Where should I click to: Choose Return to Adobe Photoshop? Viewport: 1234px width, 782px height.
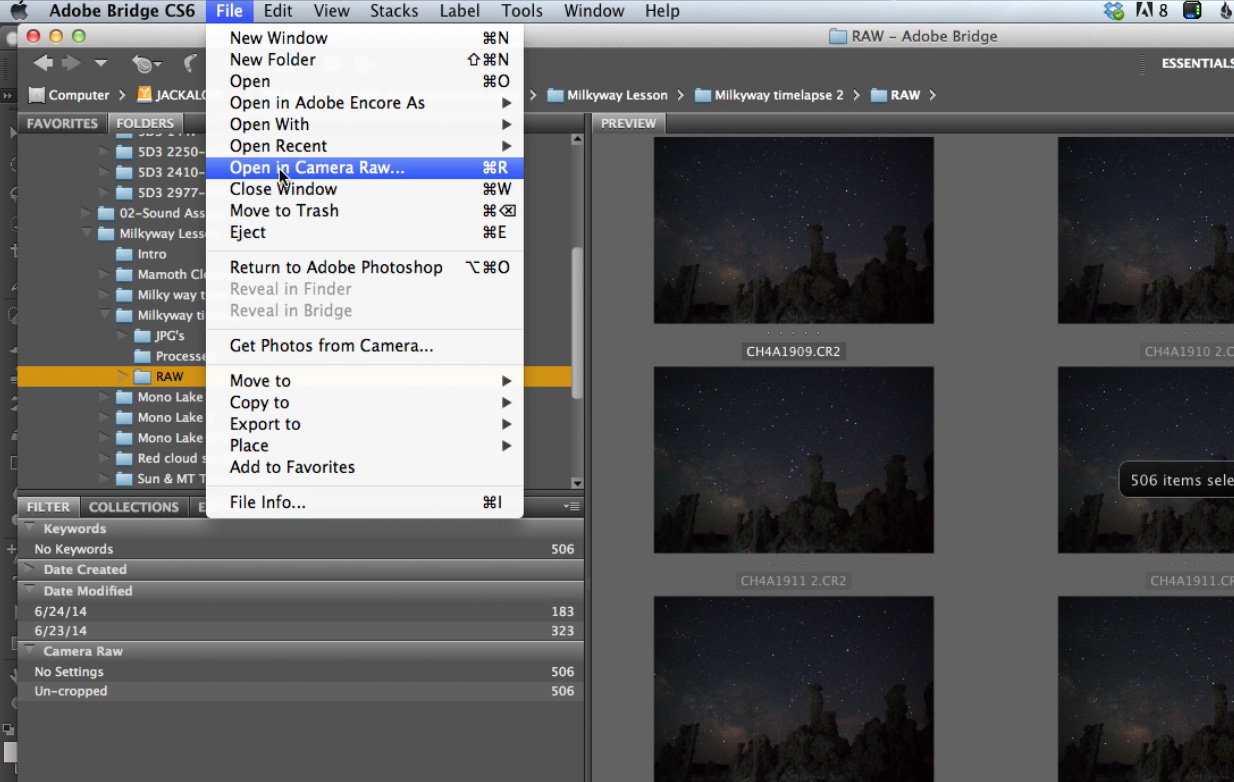click(364, 268)
